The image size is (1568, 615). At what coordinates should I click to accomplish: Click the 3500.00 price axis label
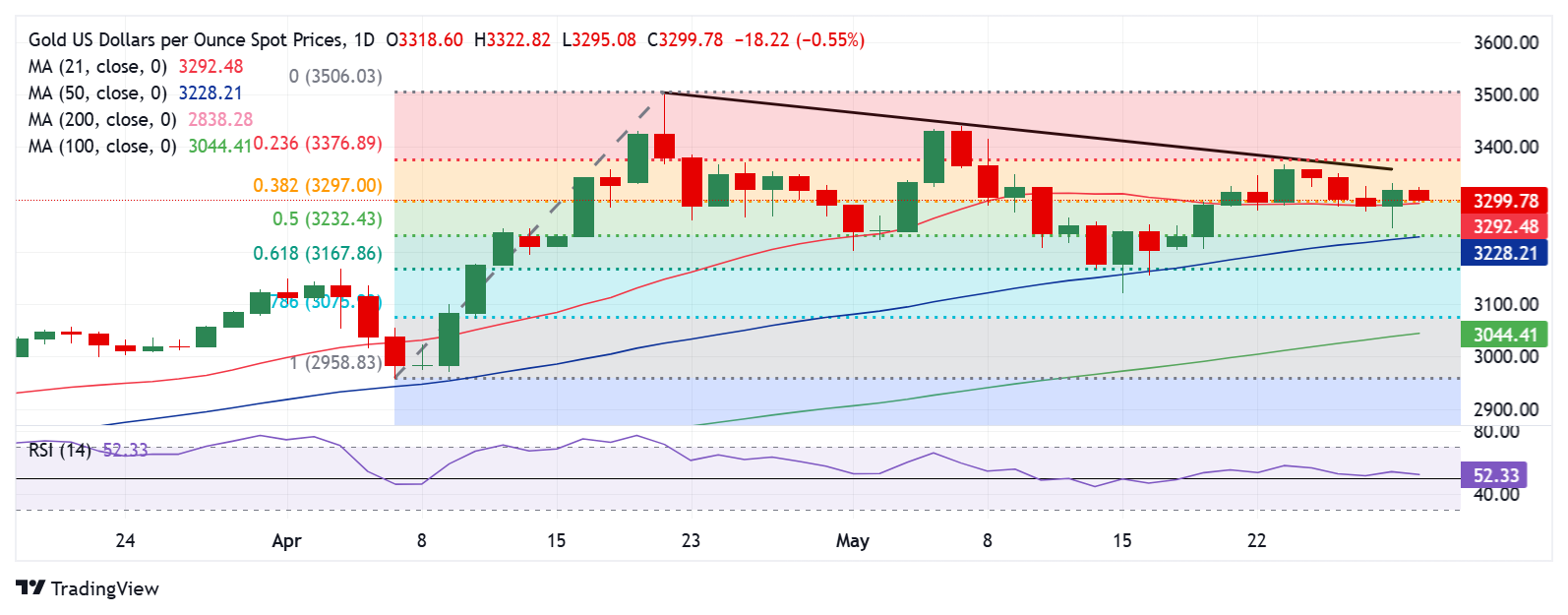click(x=1506, y=95)
